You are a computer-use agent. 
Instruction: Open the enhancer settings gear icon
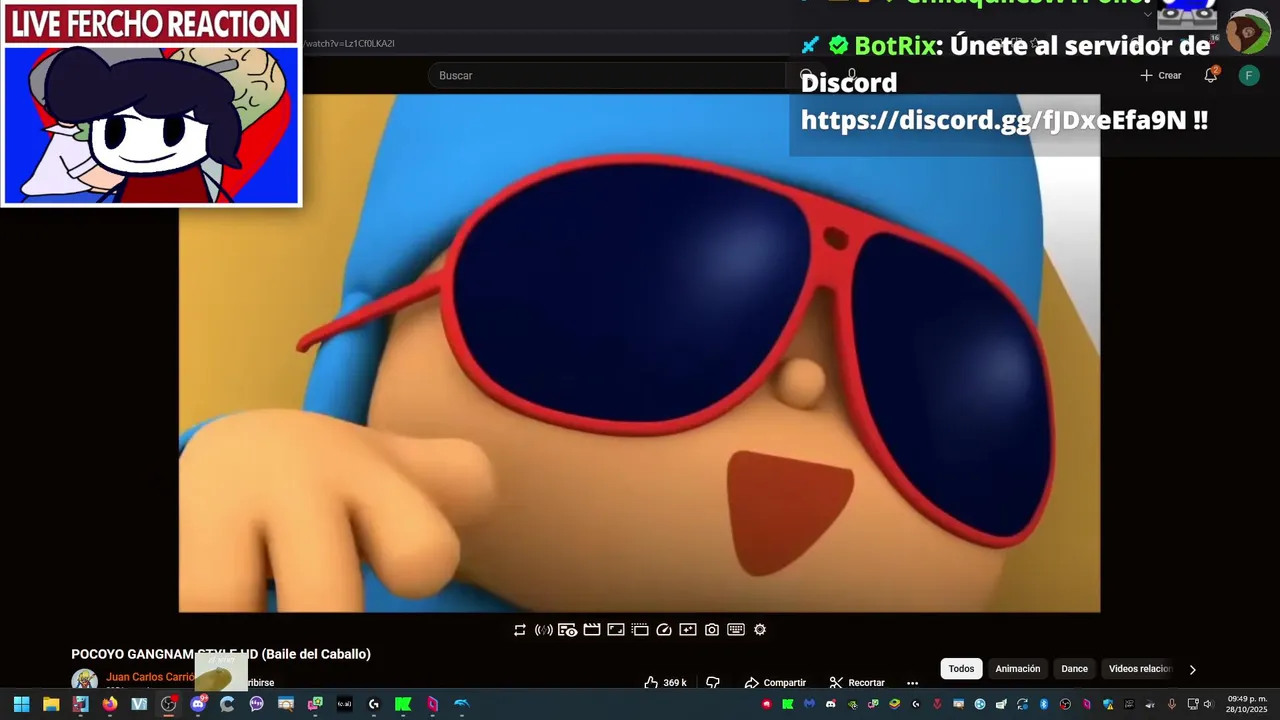point(760,630)
